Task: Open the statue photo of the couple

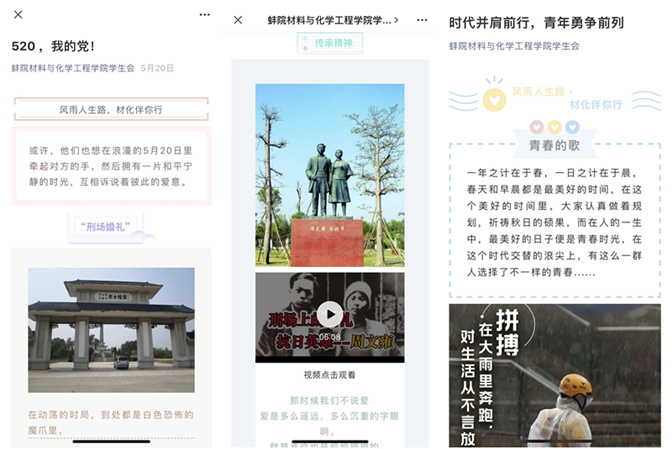Action: click(330, 174)
